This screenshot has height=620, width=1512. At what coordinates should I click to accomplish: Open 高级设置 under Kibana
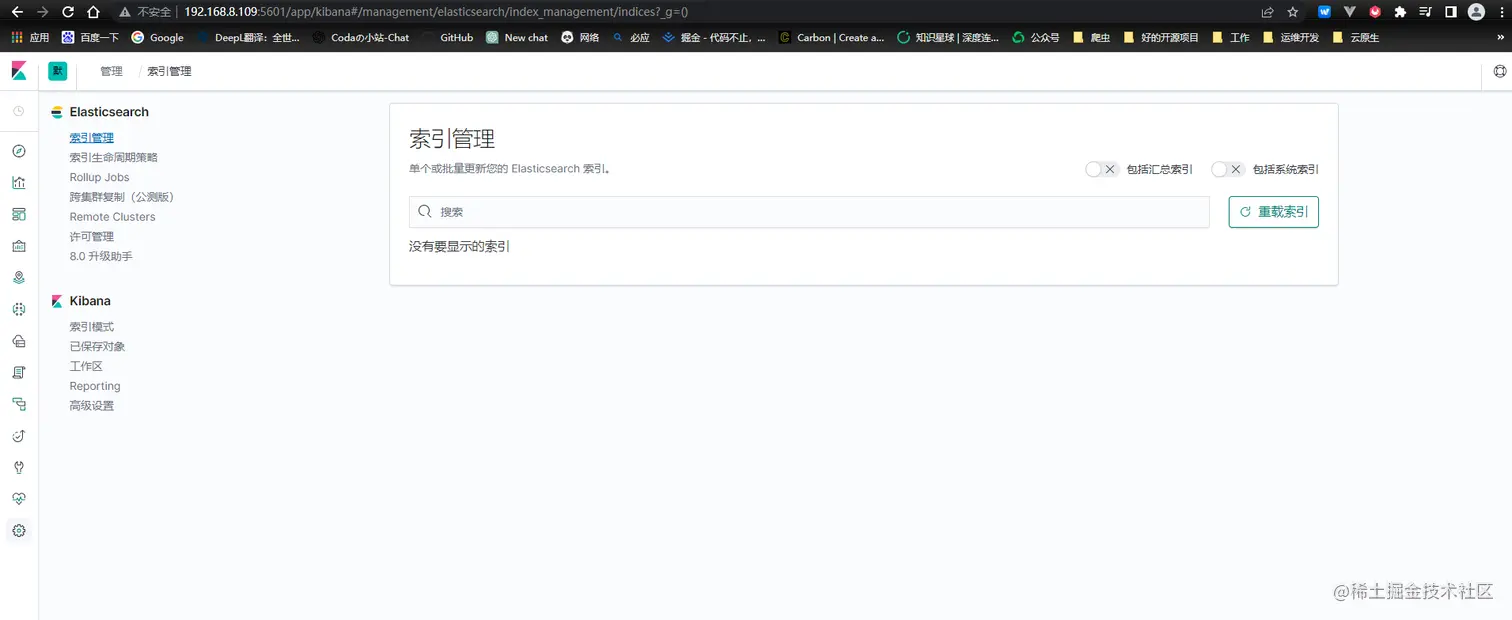click(x=91, y=406)
